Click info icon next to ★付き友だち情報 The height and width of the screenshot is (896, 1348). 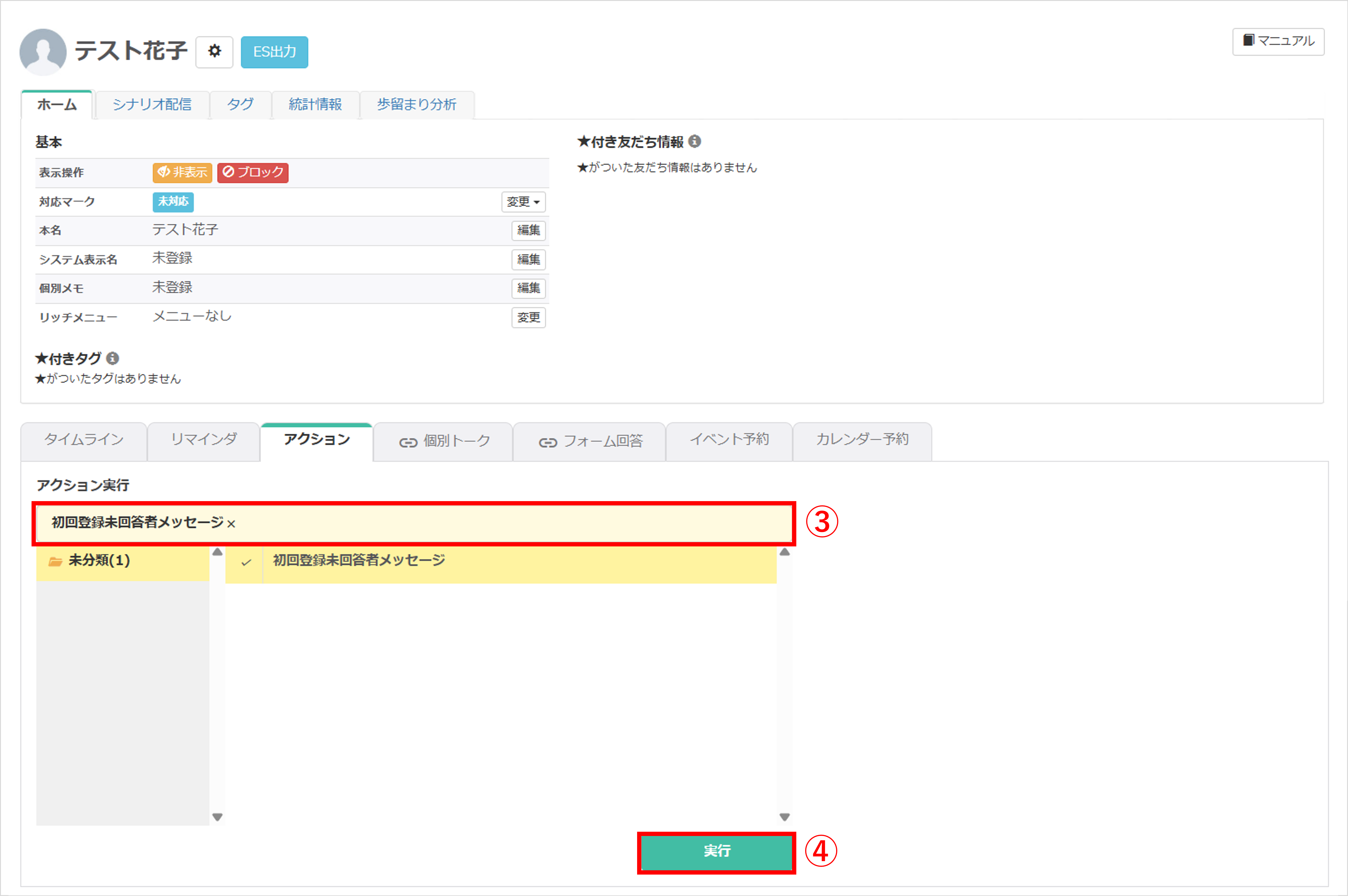[x=695, y=141]
